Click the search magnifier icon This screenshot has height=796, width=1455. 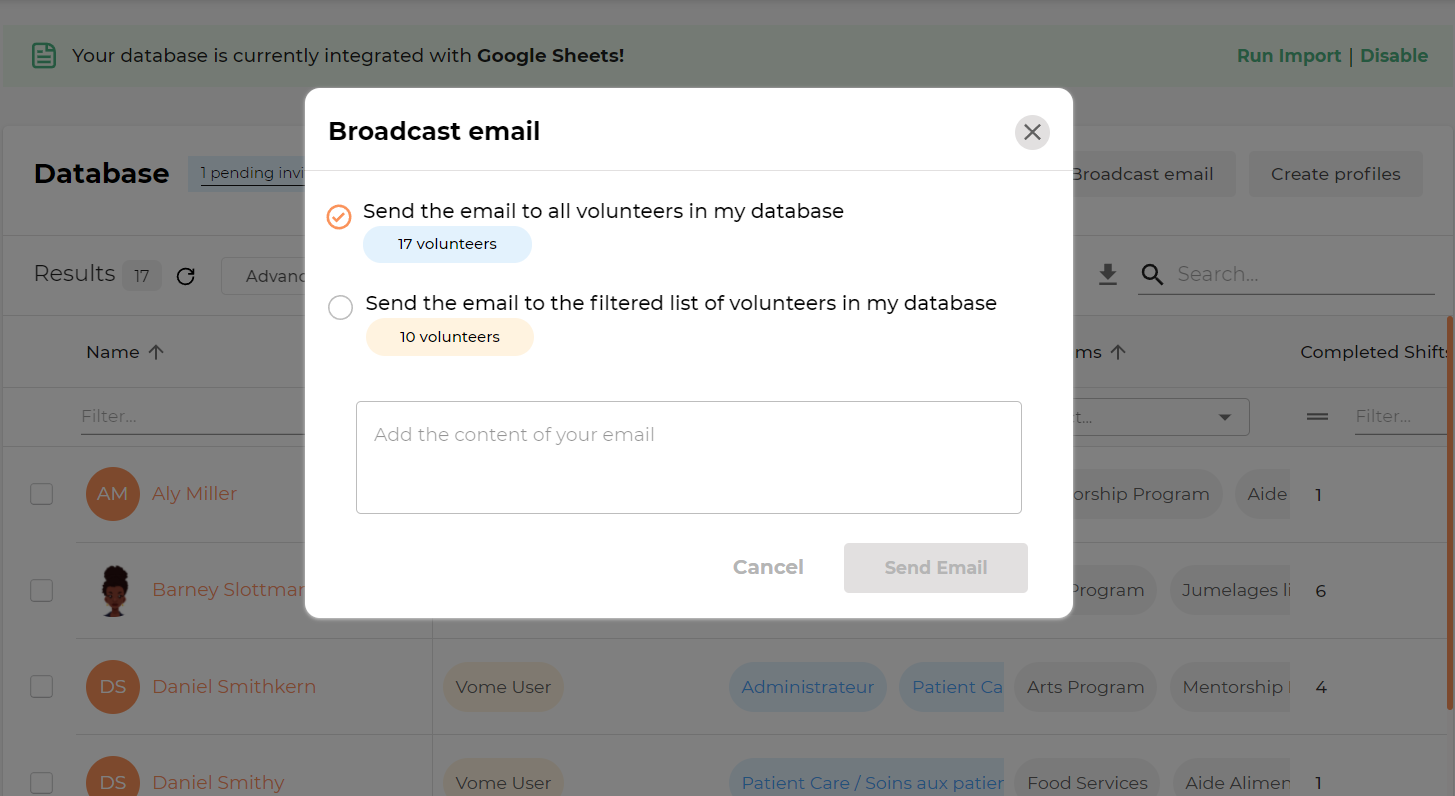pos(1152,275)
